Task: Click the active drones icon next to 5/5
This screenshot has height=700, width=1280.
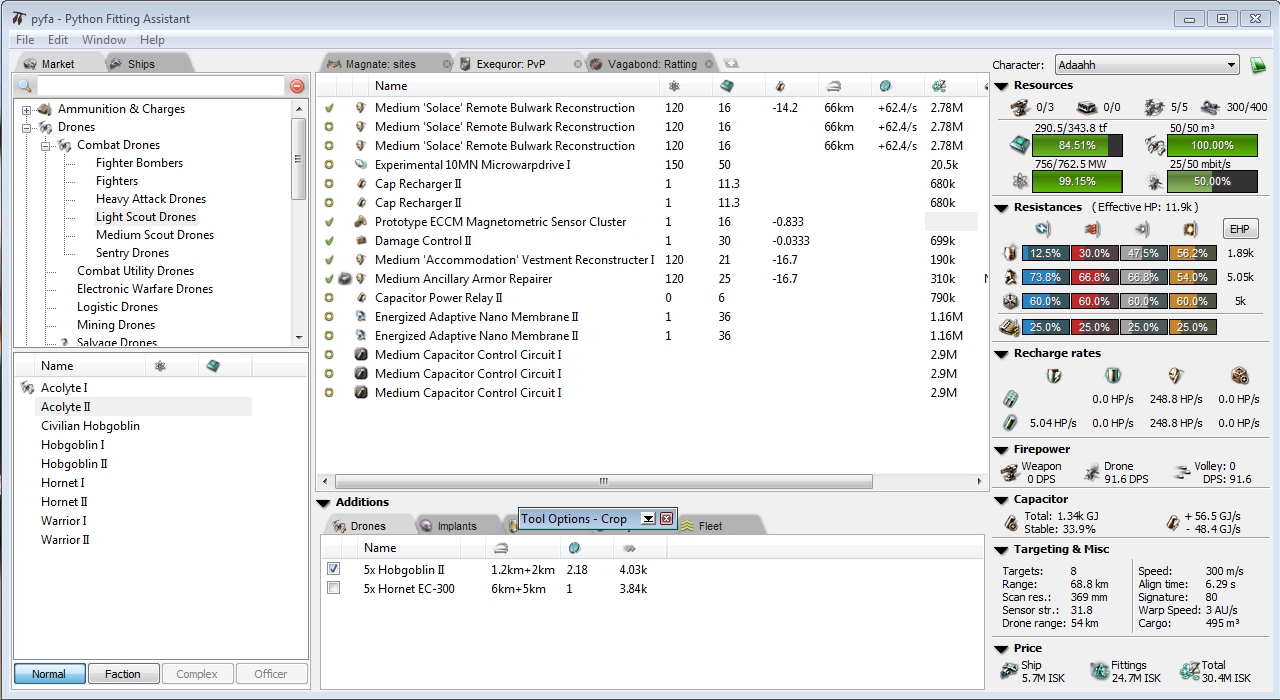Action: (x=1154, y=107)
